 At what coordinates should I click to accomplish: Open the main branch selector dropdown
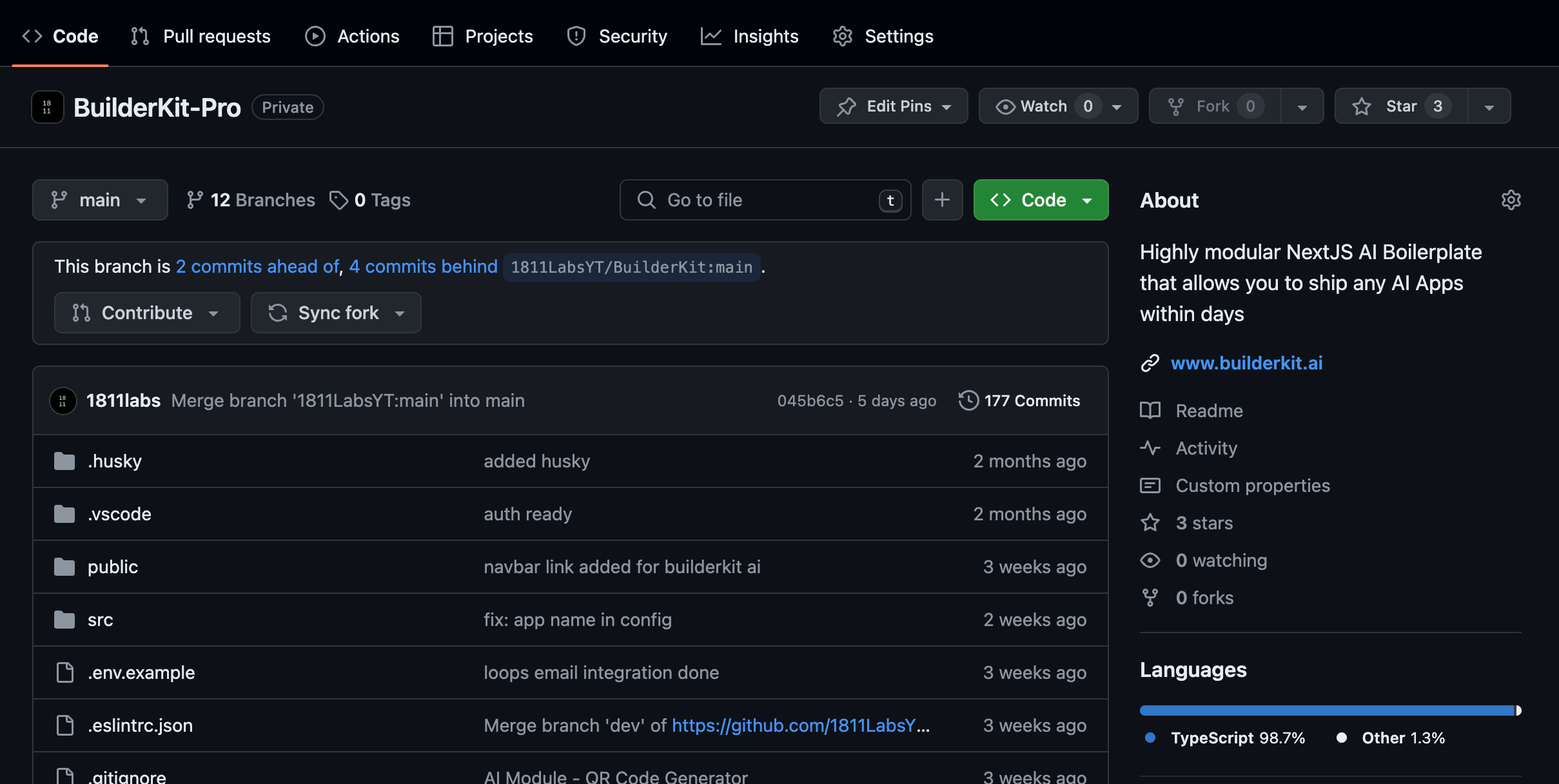point(100,200)
